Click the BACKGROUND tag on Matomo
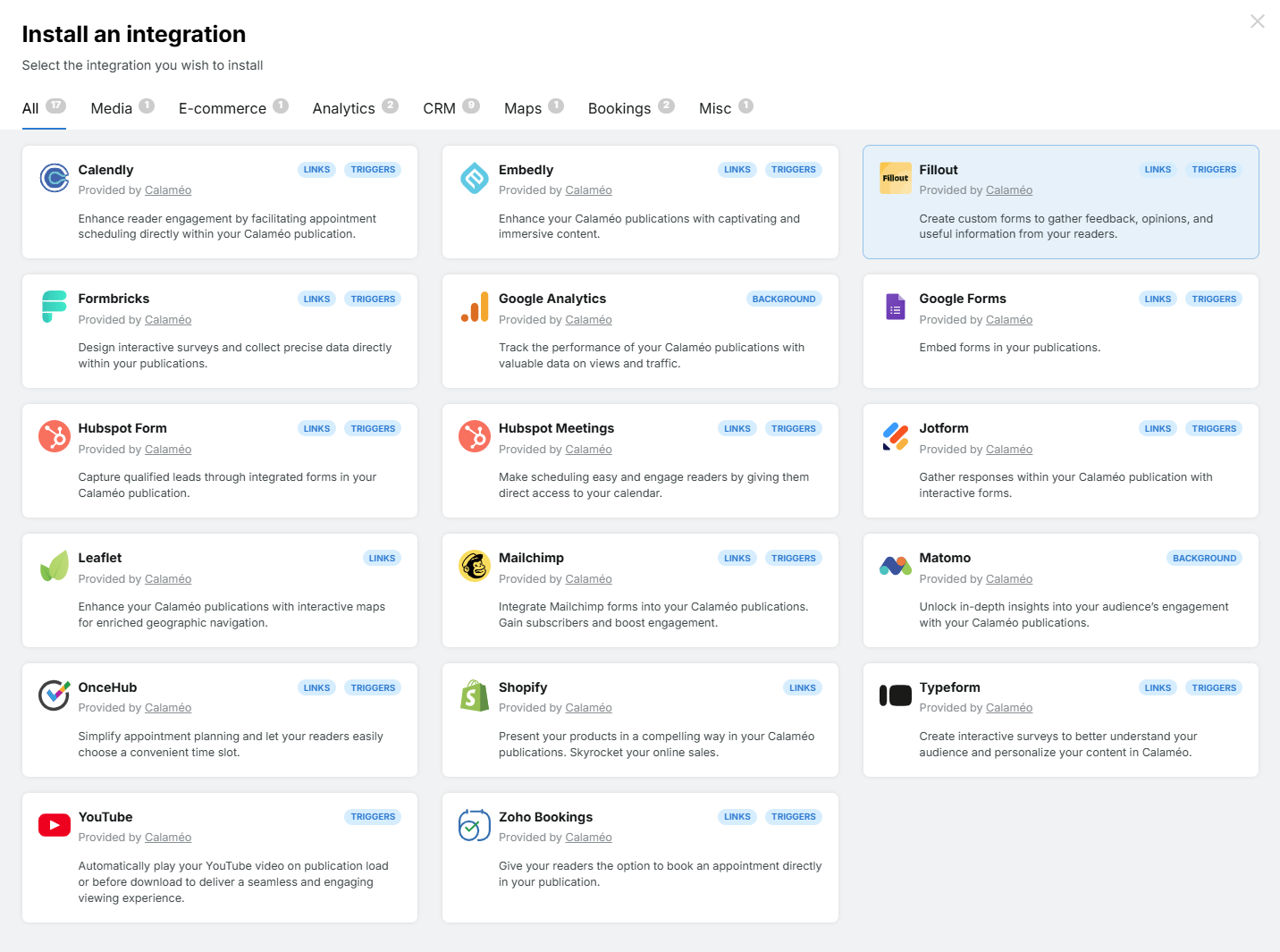Image resolution: width=1280 pixels, height=952 pixels. click(x=1205, y=559)
